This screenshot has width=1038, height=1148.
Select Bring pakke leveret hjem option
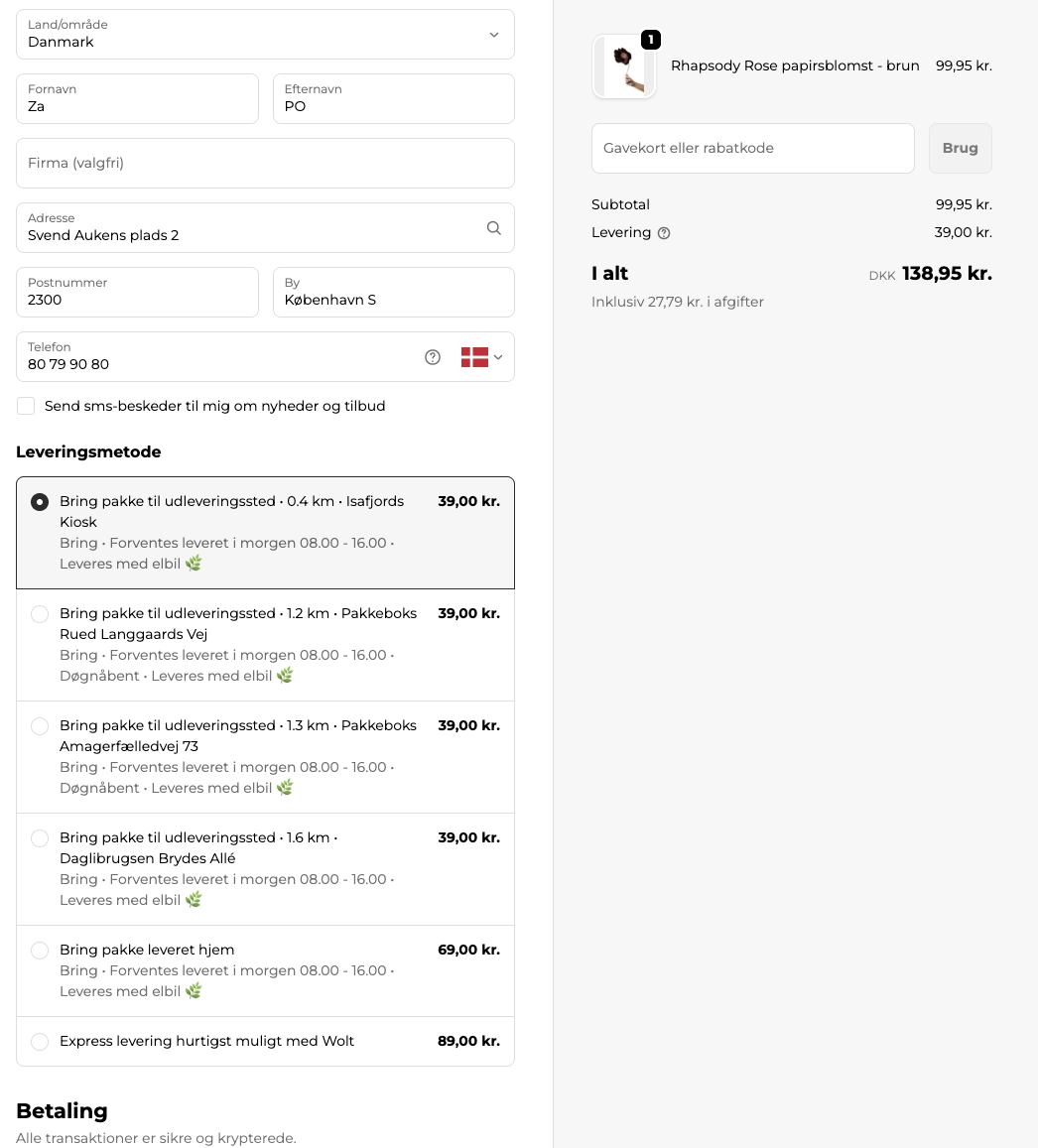coord(265,970)
